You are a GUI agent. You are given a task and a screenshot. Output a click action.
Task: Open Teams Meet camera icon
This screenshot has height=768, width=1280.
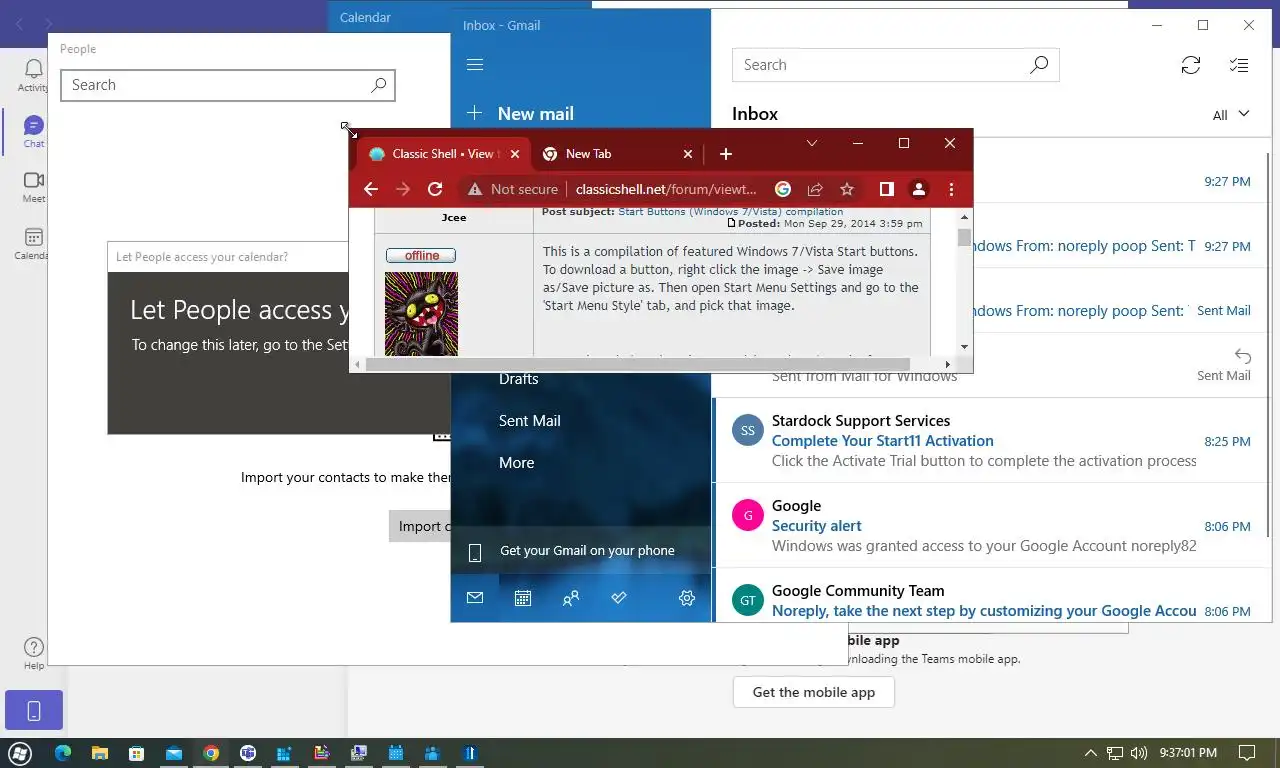coord(33,186)
